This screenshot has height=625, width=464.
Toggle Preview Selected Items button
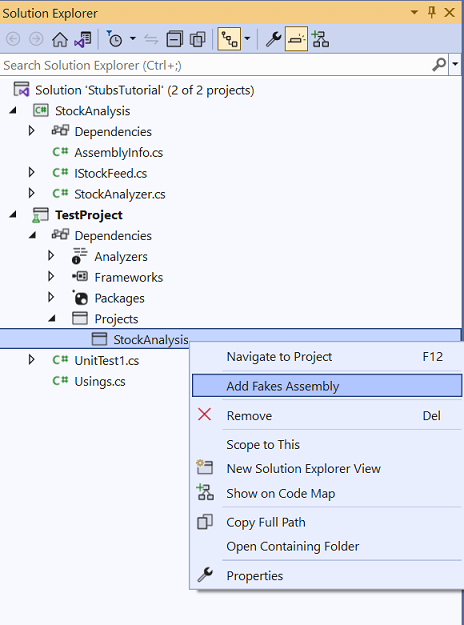[297, 39]
